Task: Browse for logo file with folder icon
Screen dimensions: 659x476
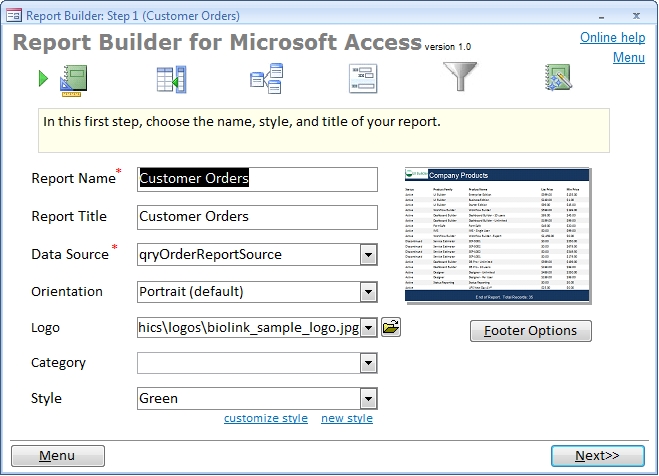Action: [391, 327]
